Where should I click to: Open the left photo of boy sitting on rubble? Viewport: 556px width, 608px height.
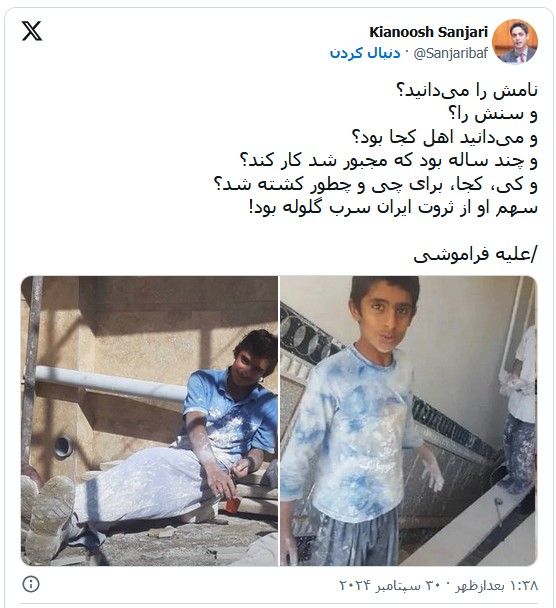149,421
